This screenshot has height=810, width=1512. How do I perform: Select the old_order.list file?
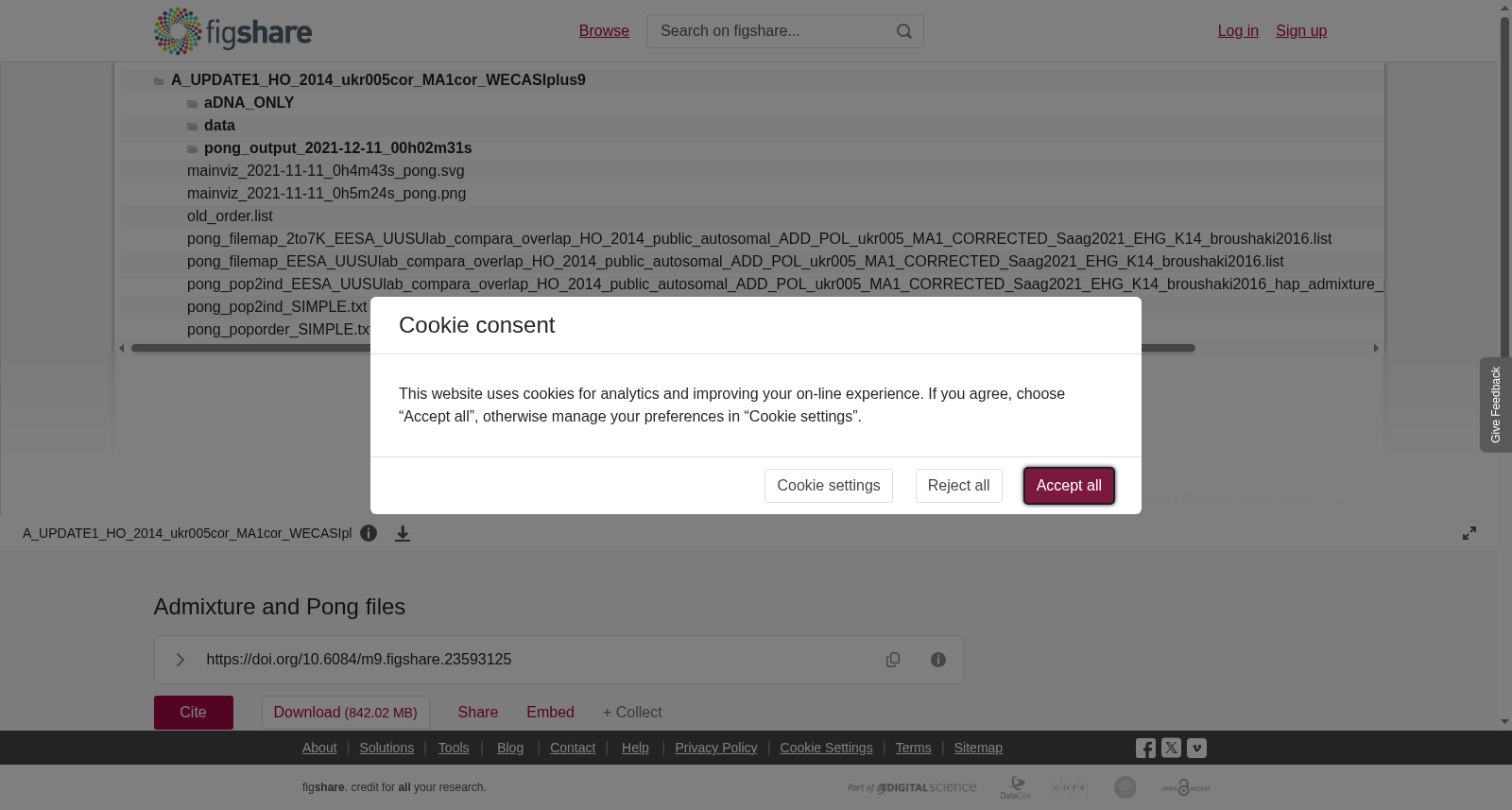pos(230,216)
